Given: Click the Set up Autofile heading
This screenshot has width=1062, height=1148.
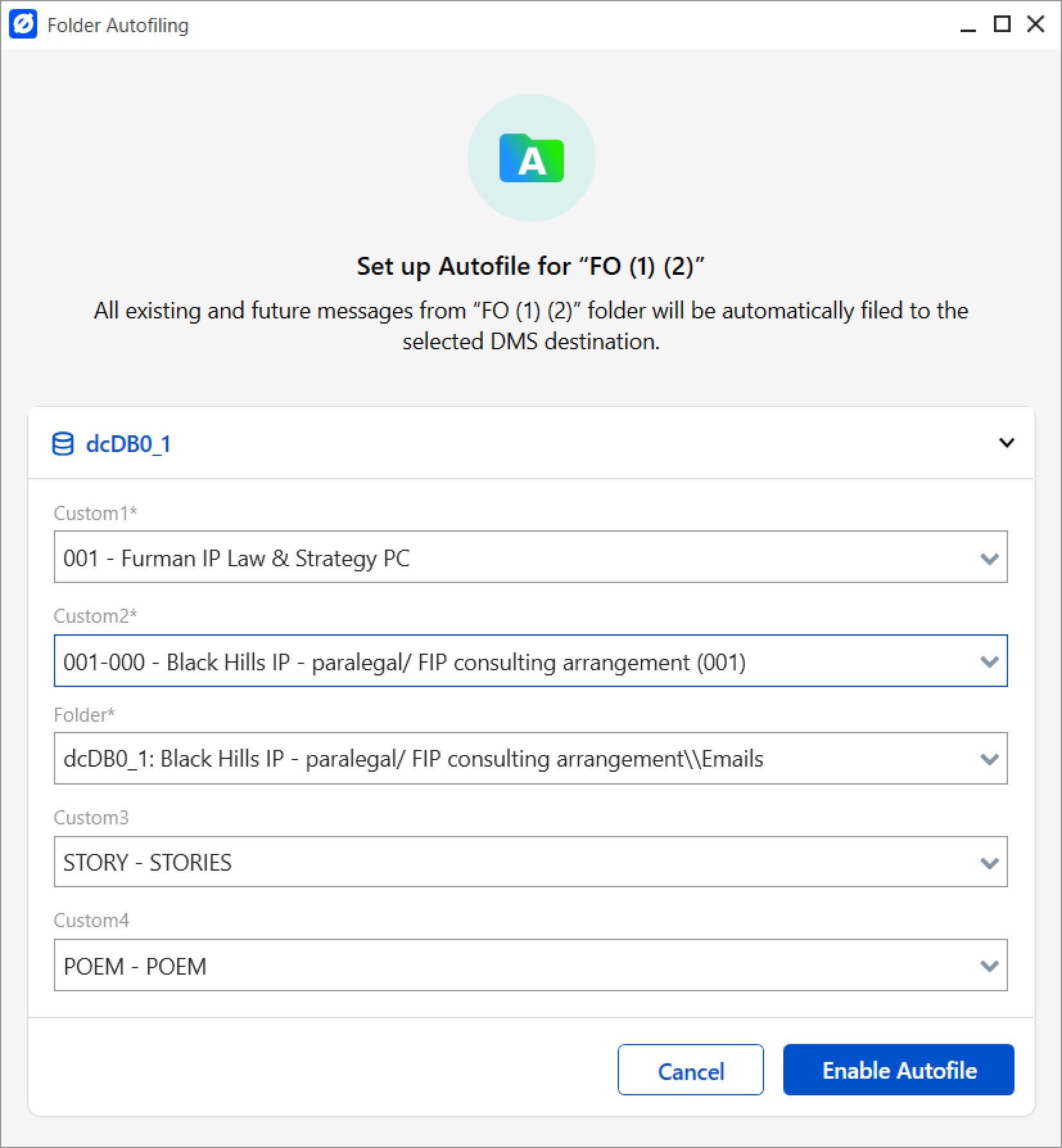Looking at the screenshot, I should [x=531, y=266].
